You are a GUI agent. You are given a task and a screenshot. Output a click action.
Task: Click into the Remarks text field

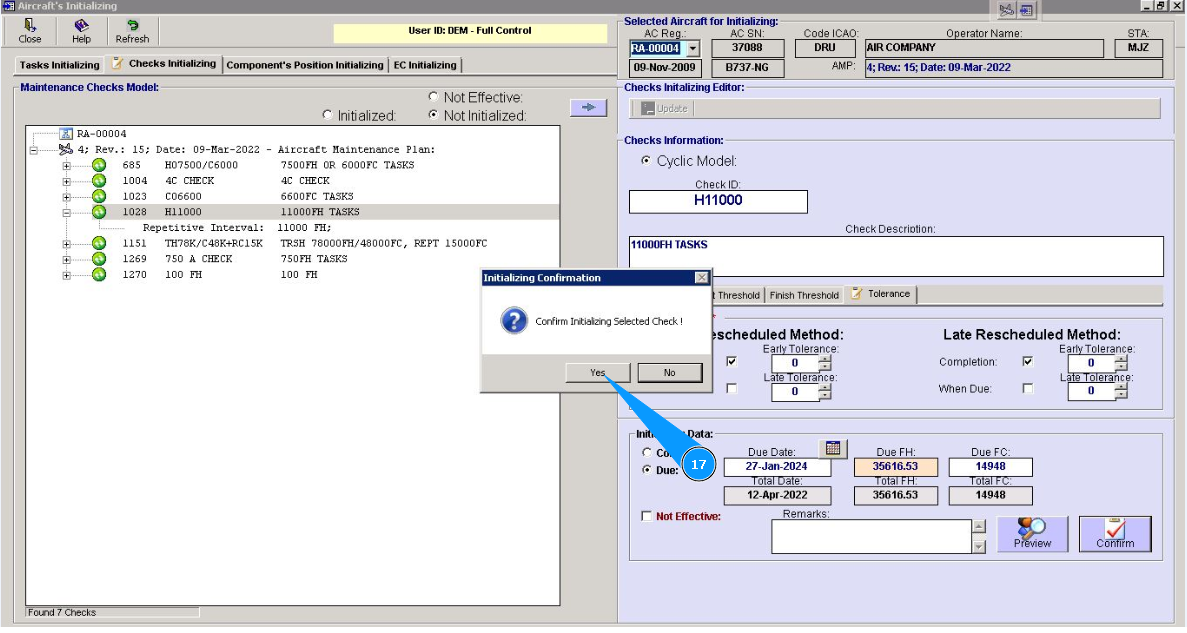(870, 536)
